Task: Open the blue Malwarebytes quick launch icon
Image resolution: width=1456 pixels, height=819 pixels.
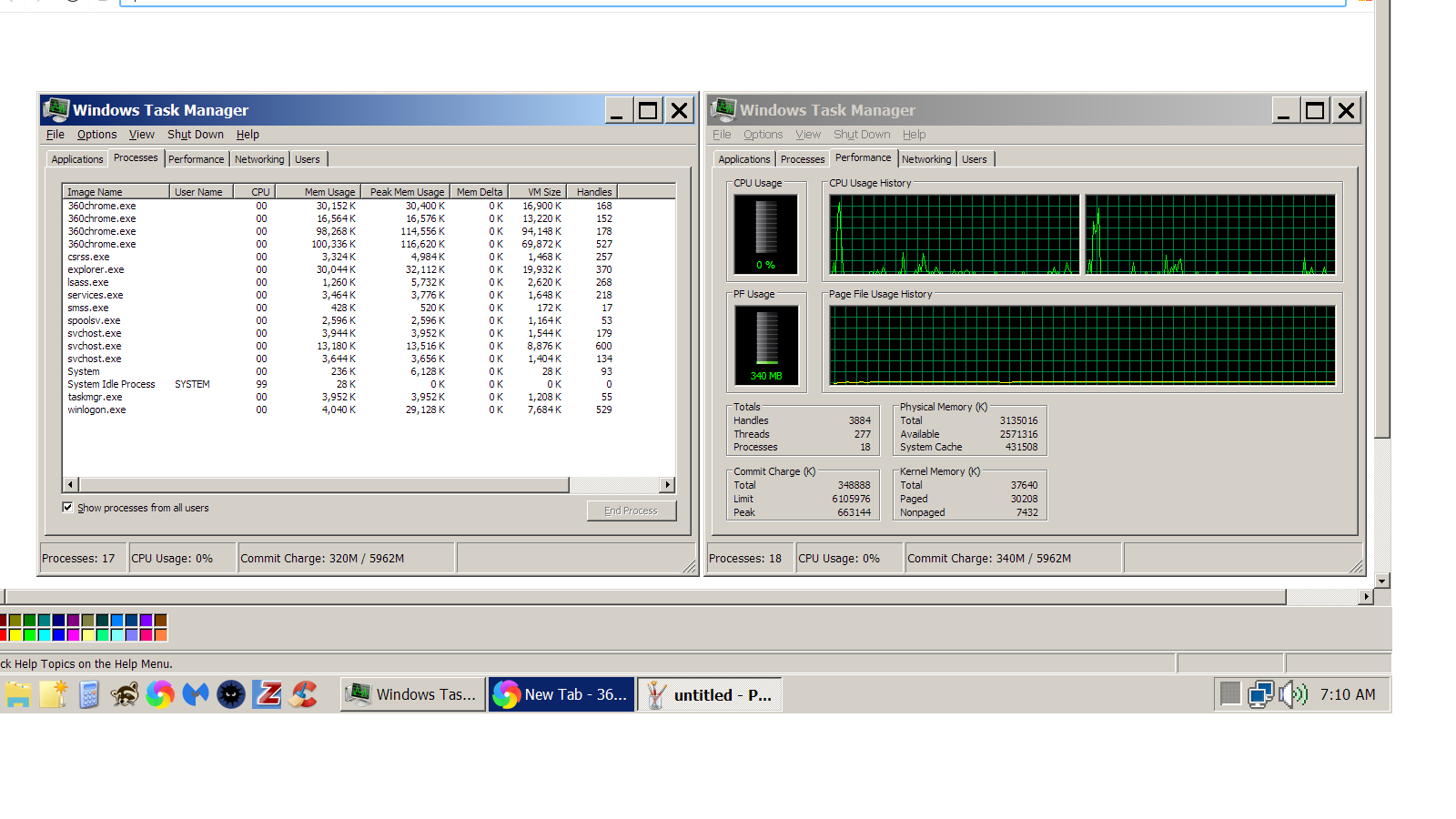Action: point(196,694)
